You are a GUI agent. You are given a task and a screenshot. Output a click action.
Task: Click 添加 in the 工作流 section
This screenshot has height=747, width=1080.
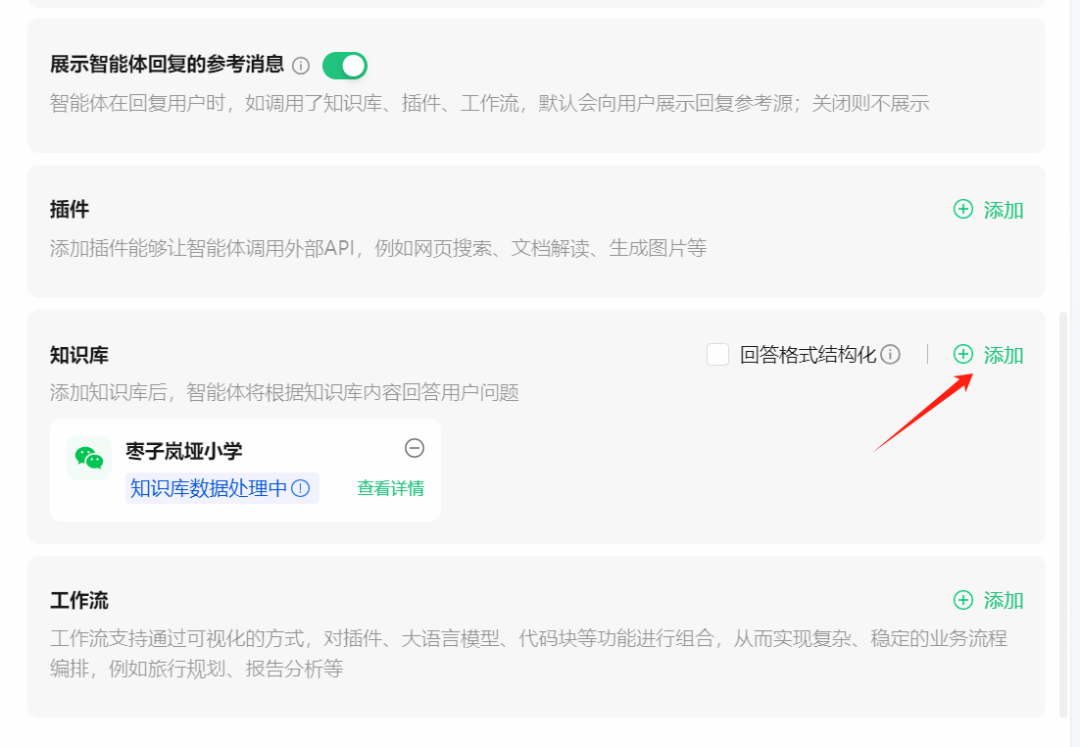(x=1005, y=600)
